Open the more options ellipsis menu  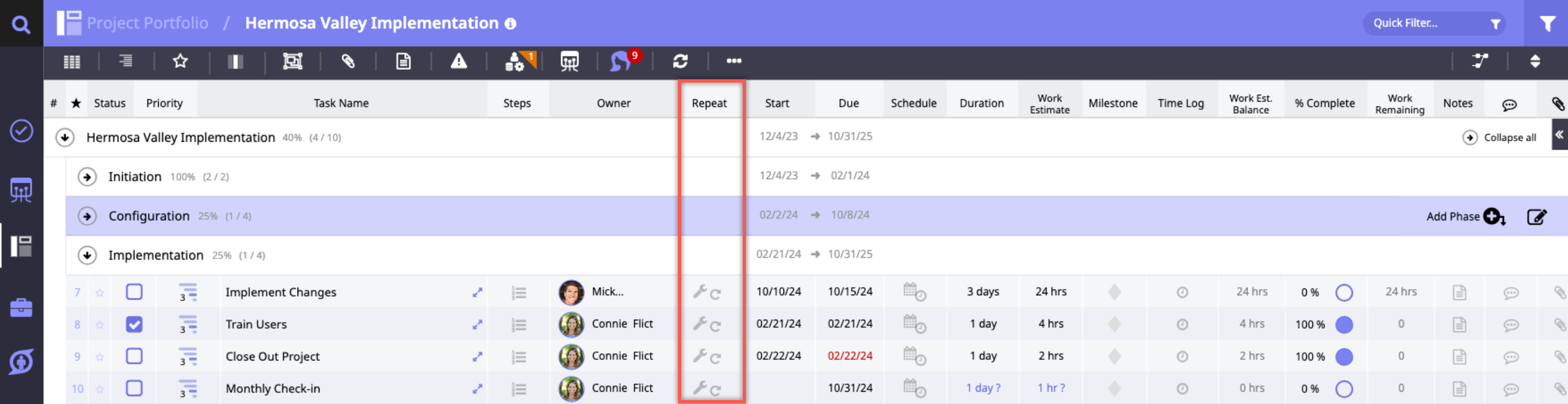click(734, 61)
